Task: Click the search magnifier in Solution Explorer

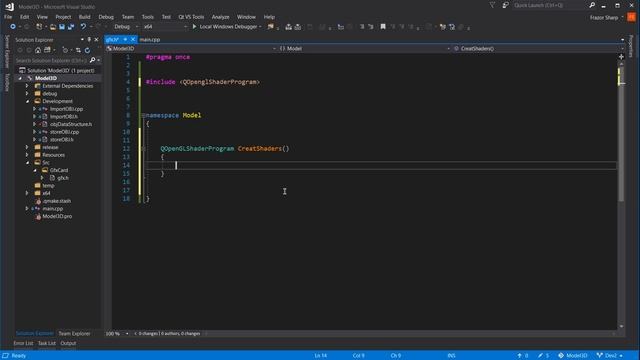Action: coord(92,60)
